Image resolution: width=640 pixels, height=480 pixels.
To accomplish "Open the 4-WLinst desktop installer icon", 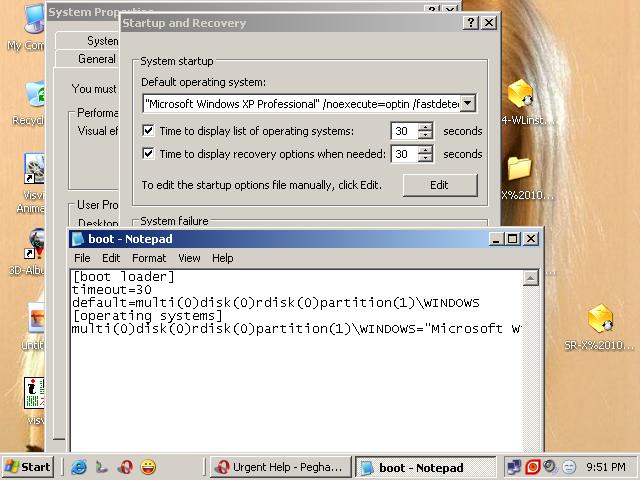I will [x=520, y=96].
